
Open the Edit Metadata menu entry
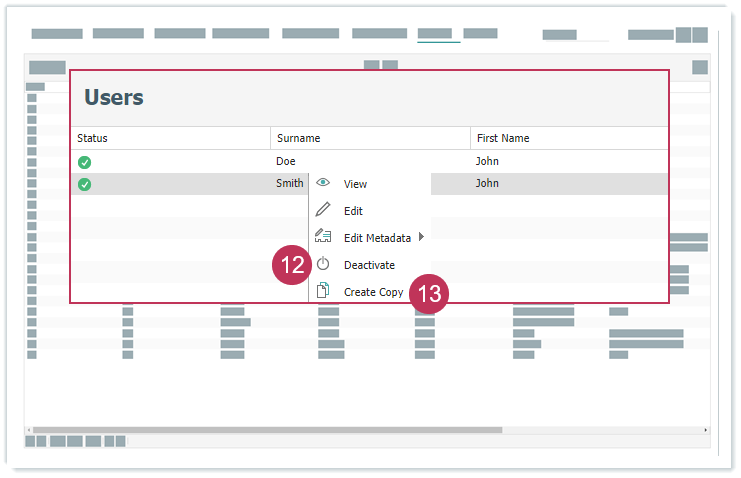pyautogui.click(x=377, y=238)
